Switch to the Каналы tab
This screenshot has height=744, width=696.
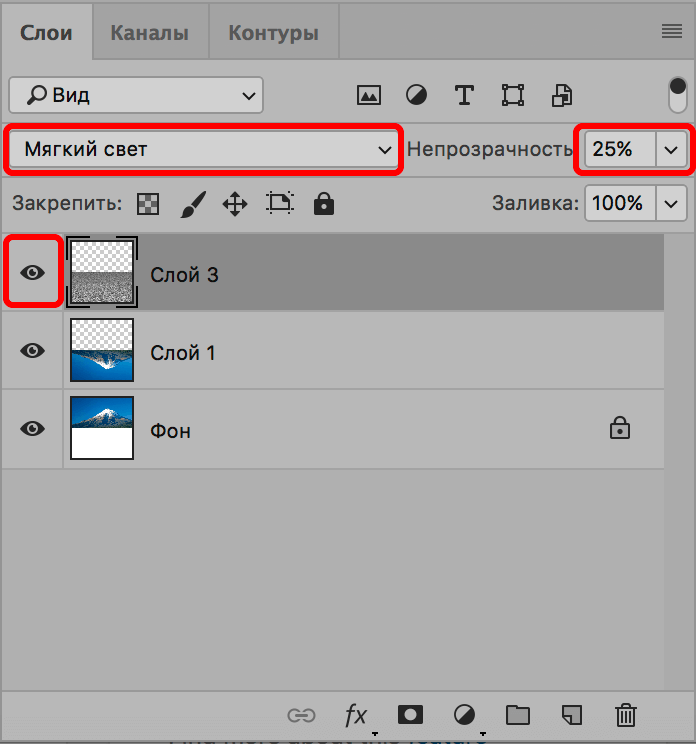[x=149, y=33]
